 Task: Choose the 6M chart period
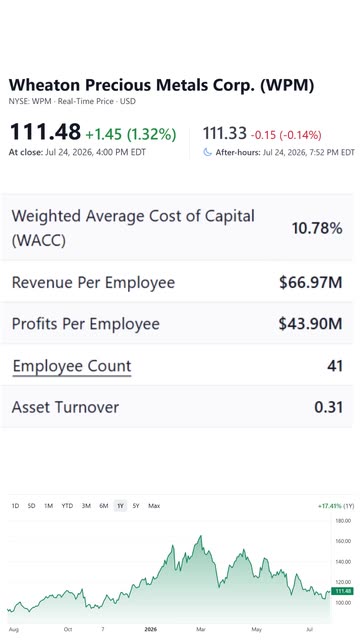[104, 506]
